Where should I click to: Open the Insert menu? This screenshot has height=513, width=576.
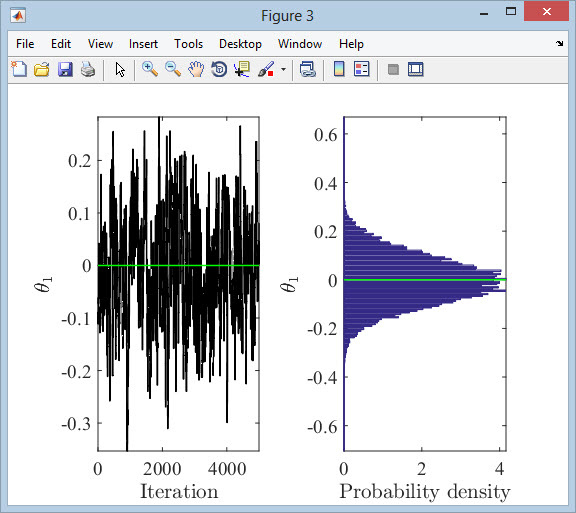143,44
